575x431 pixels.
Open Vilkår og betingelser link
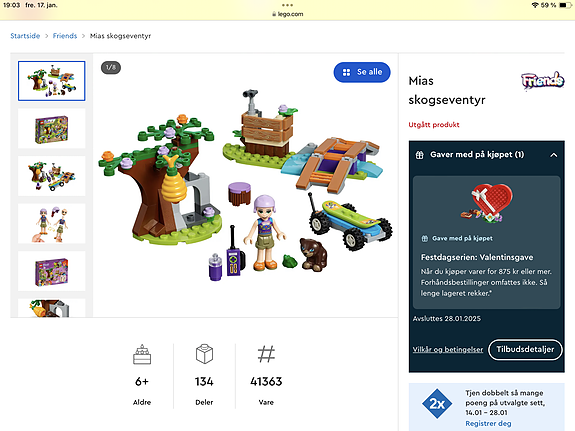pos(448,350)
